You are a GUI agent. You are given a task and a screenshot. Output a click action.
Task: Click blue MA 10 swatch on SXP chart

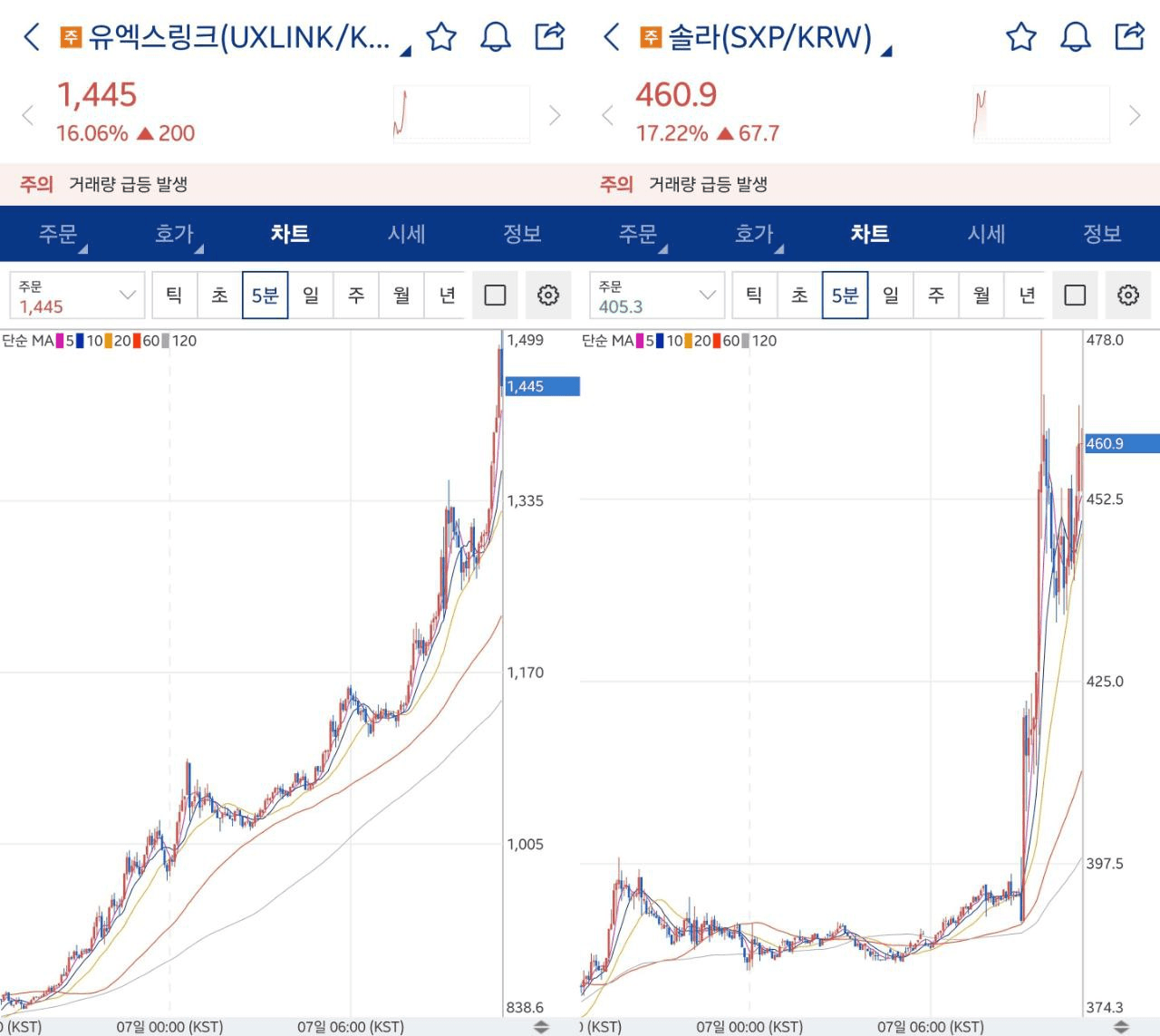[x=661, y=341]
